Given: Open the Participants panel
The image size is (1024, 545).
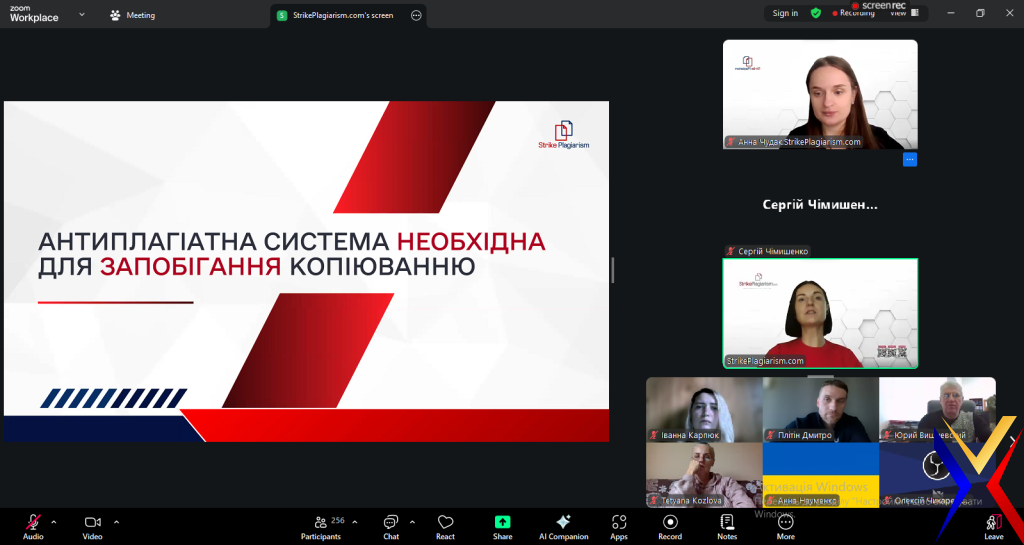Looking at the screenshot, I should point(320,525).
